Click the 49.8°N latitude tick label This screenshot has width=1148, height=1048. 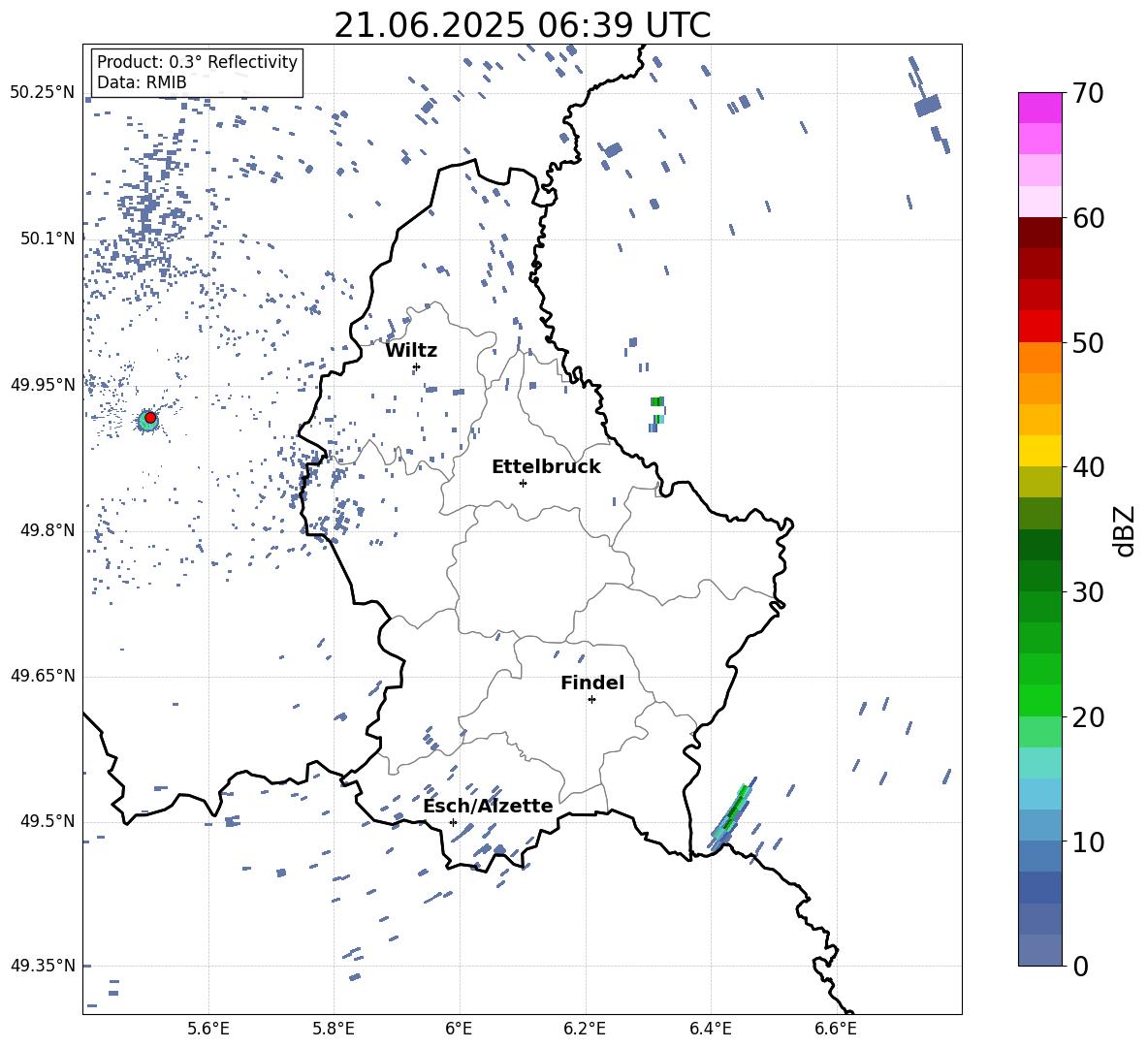click(48, 530)
